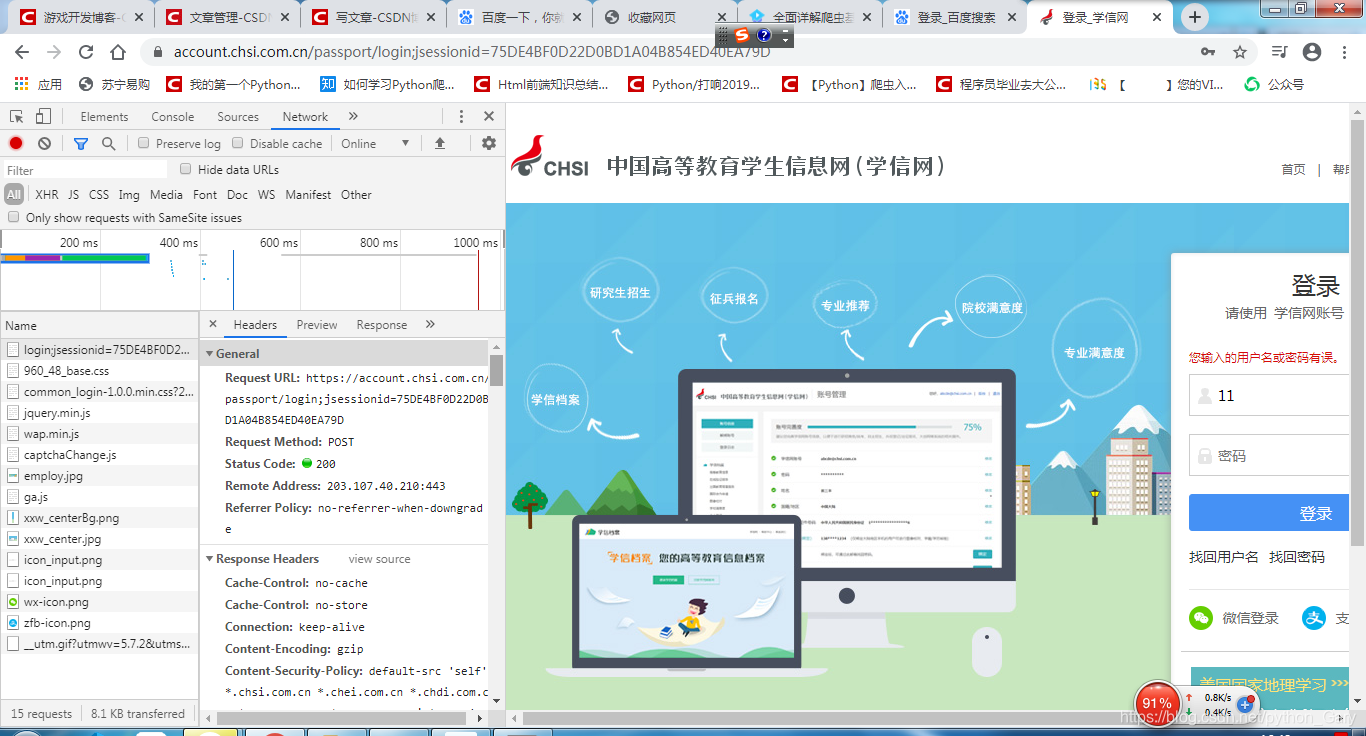Viewport: 1366px width, 736px height.
Task: Switch to Sources tab
Action: [x=238, y=117]
